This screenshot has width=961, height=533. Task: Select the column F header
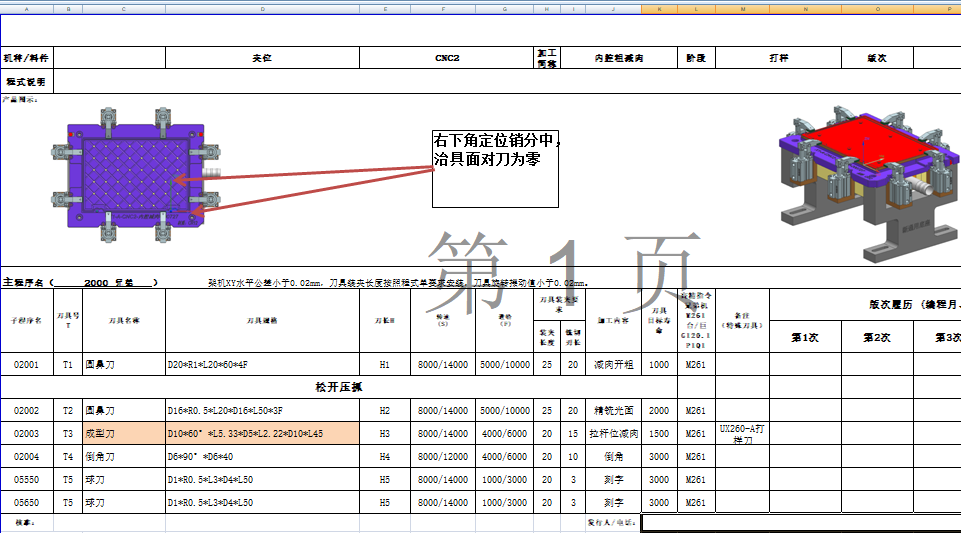point(443,9)
